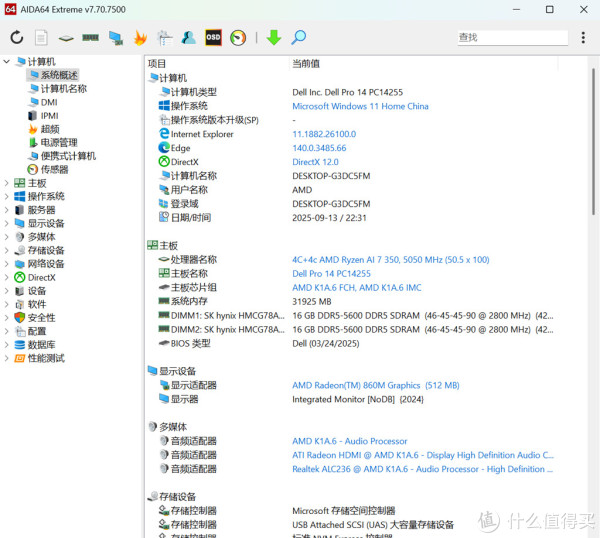Viewport: 600px width, 538px height.
Task: Open the three-dot options menu
Action: (584, 38)
